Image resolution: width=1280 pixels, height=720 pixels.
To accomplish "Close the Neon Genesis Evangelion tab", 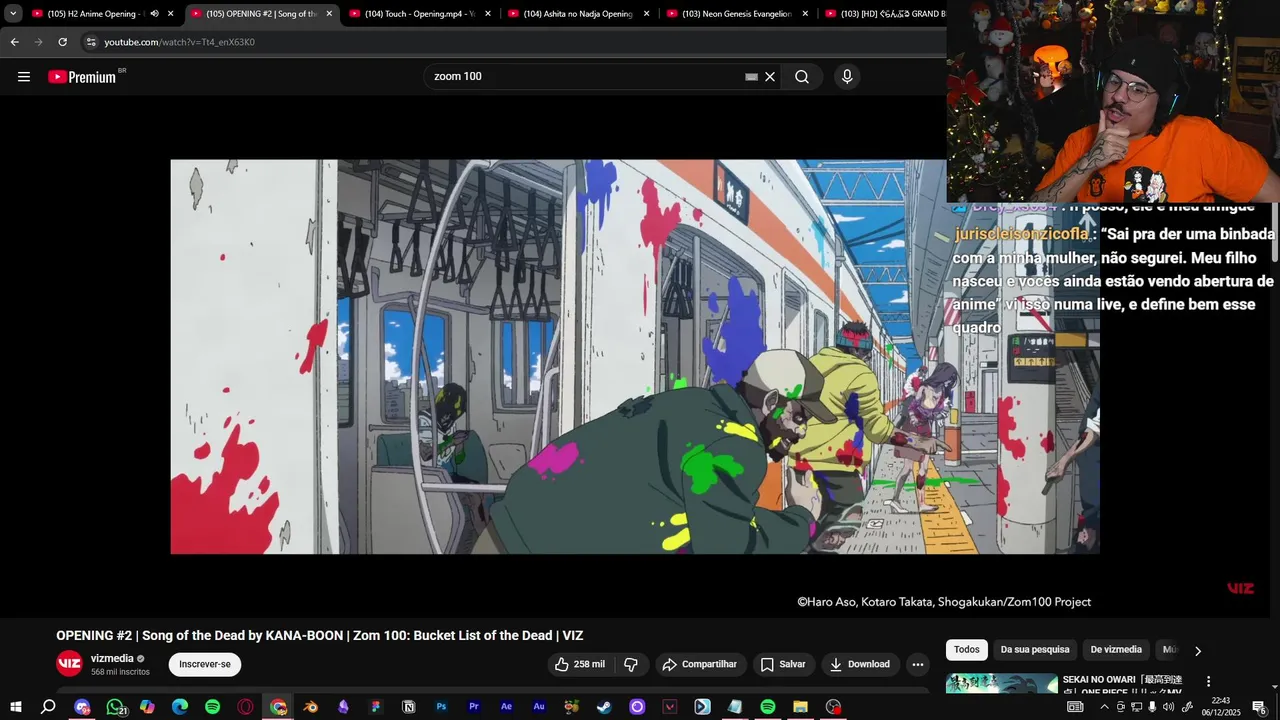I will (x=805, y=14).
